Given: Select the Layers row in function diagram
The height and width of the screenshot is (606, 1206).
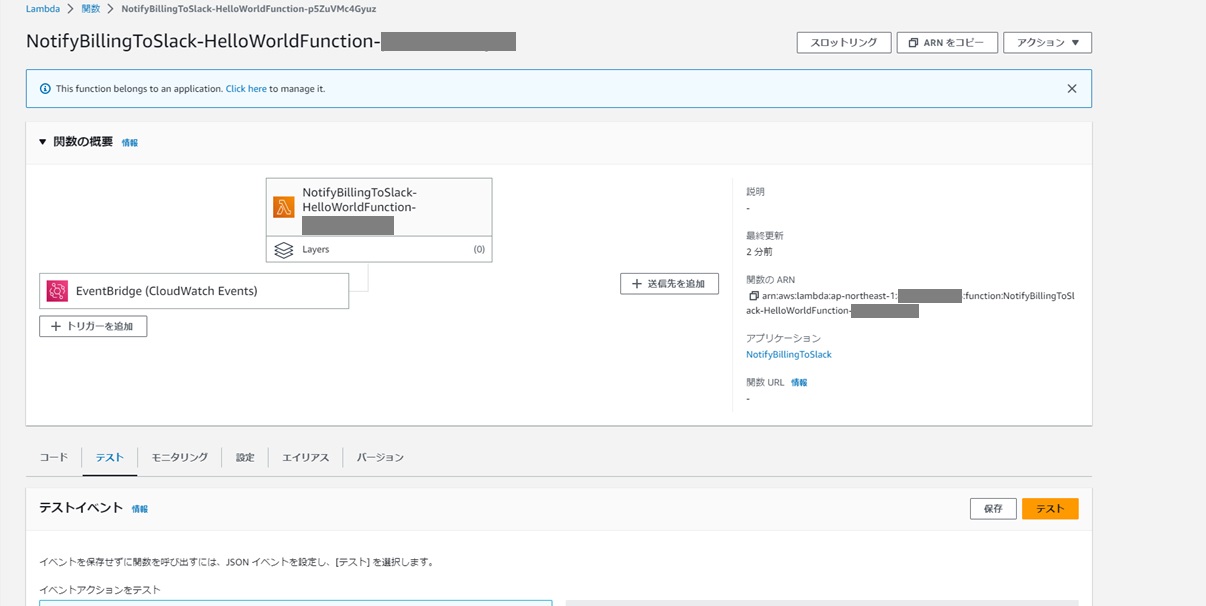Looking at the screenshot, I should [x=379, y=250].
